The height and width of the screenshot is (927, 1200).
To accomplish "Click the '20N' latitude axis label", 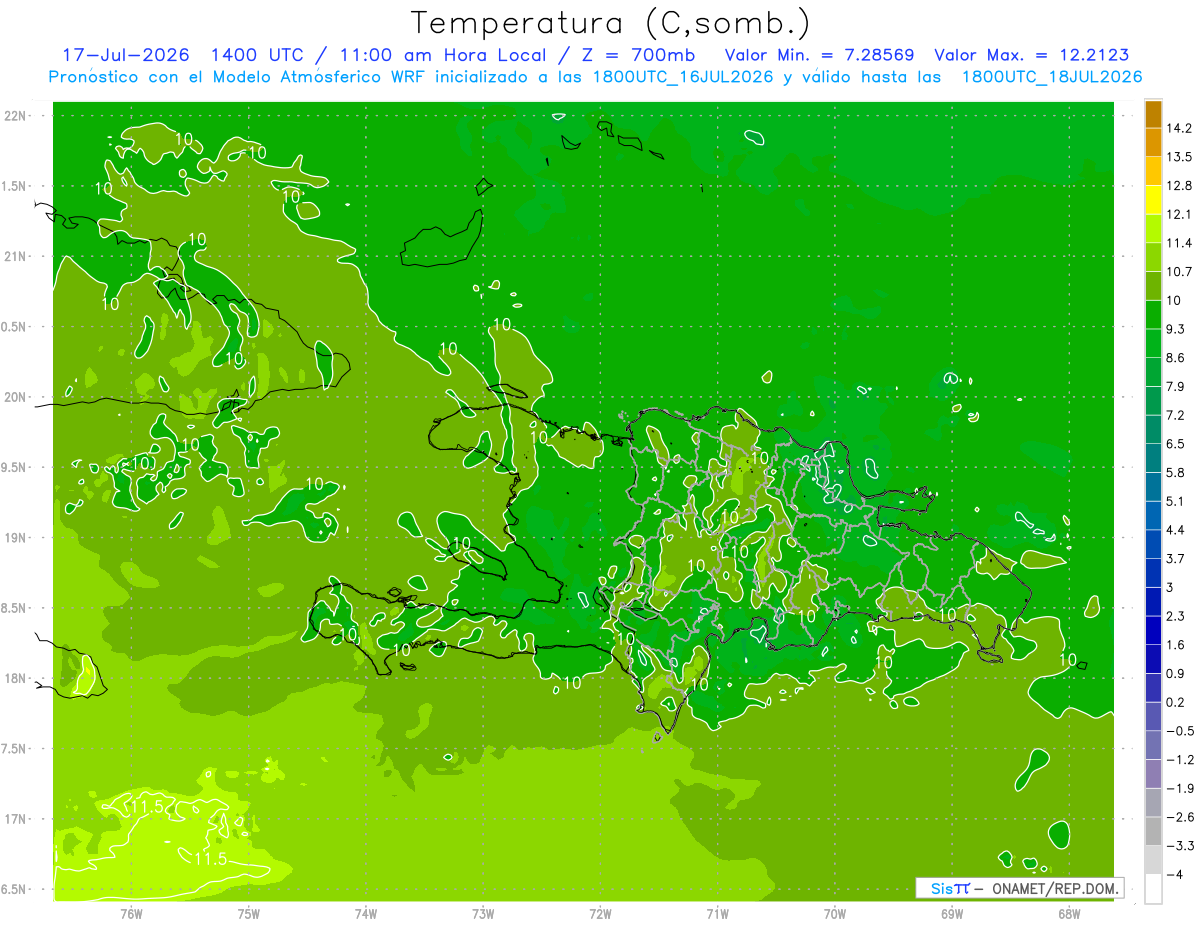I will [x=14, y=397].
